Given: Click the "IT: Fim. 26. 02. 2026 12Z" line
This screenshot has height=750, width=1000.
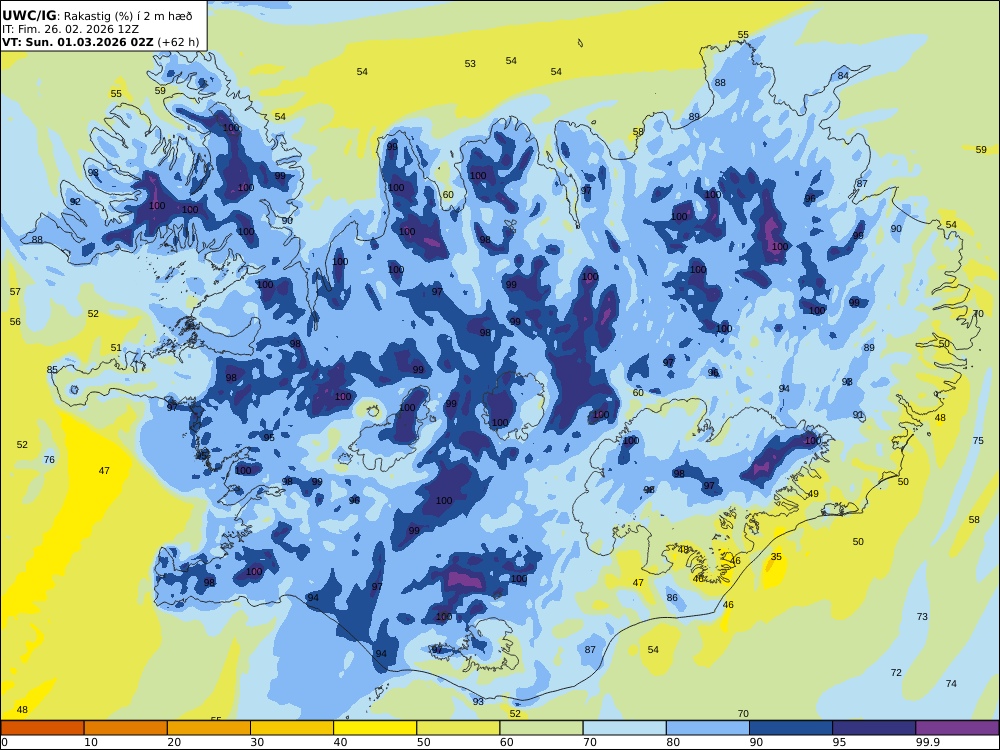Looking at the screenshot, I should pyautogui.click(x=70, y=29).
